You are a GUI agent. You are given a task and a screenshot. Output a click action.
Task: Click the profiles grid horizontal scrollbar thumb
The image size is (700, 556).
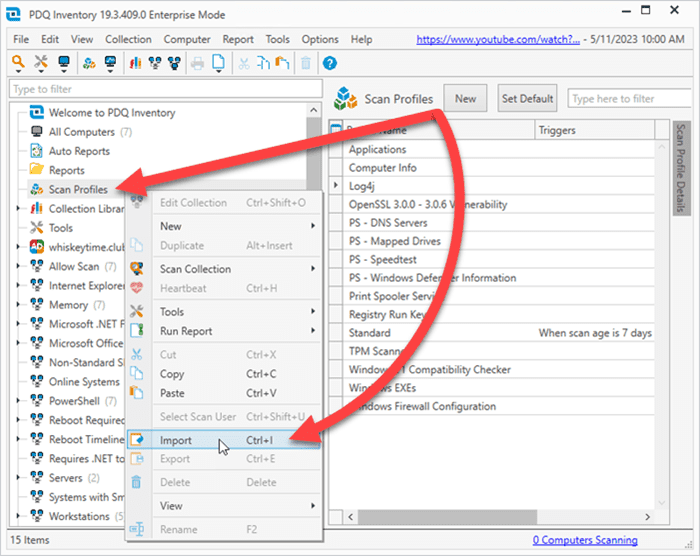[447, 517]
